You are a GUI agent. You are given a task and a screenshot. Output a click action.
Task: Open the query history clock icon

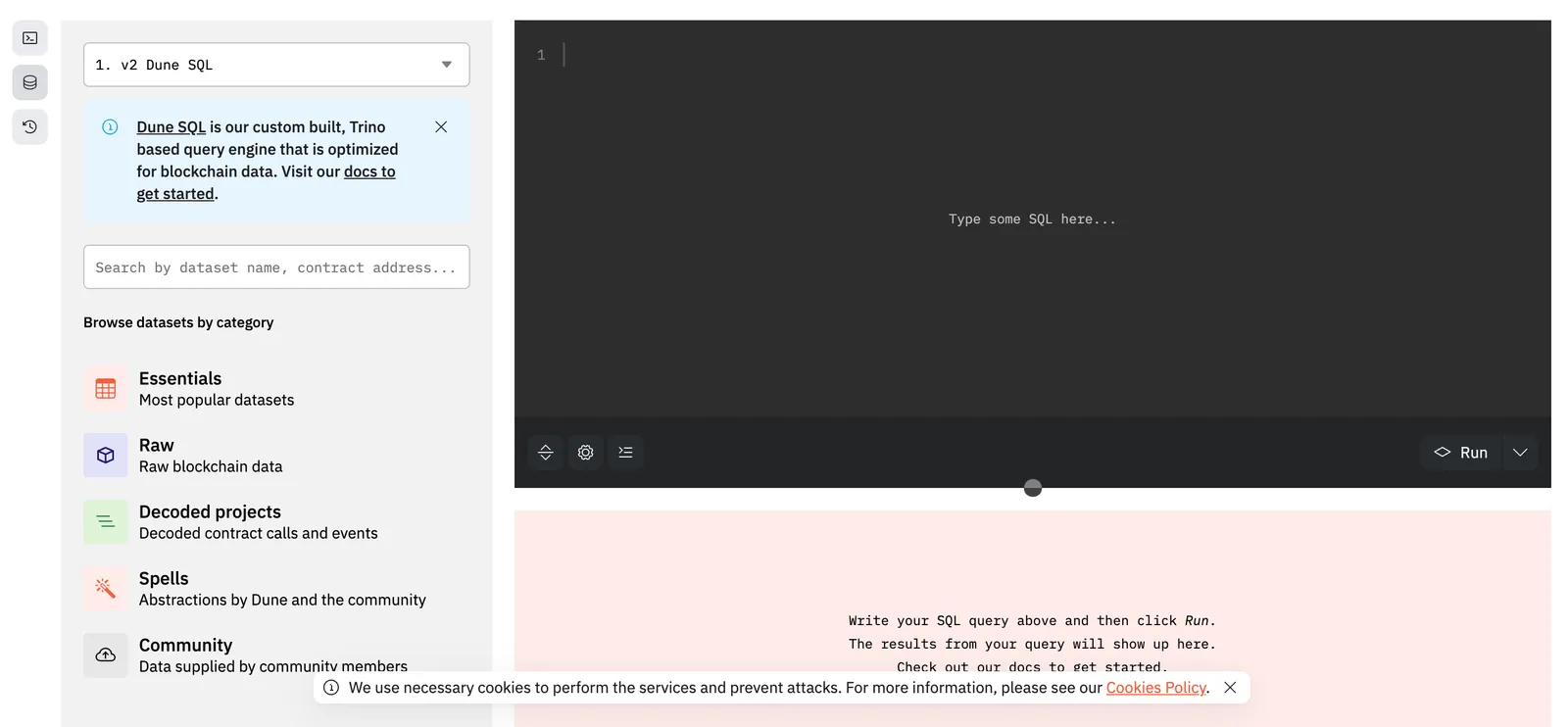coord(30,126)
